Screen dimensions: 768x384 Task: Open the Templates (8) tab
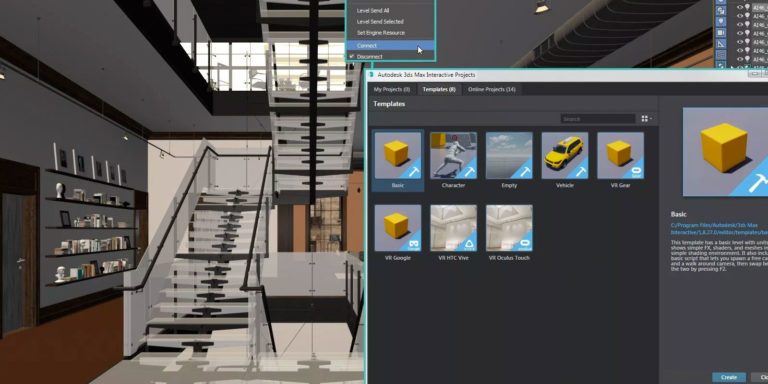click(x=439, y=89)
